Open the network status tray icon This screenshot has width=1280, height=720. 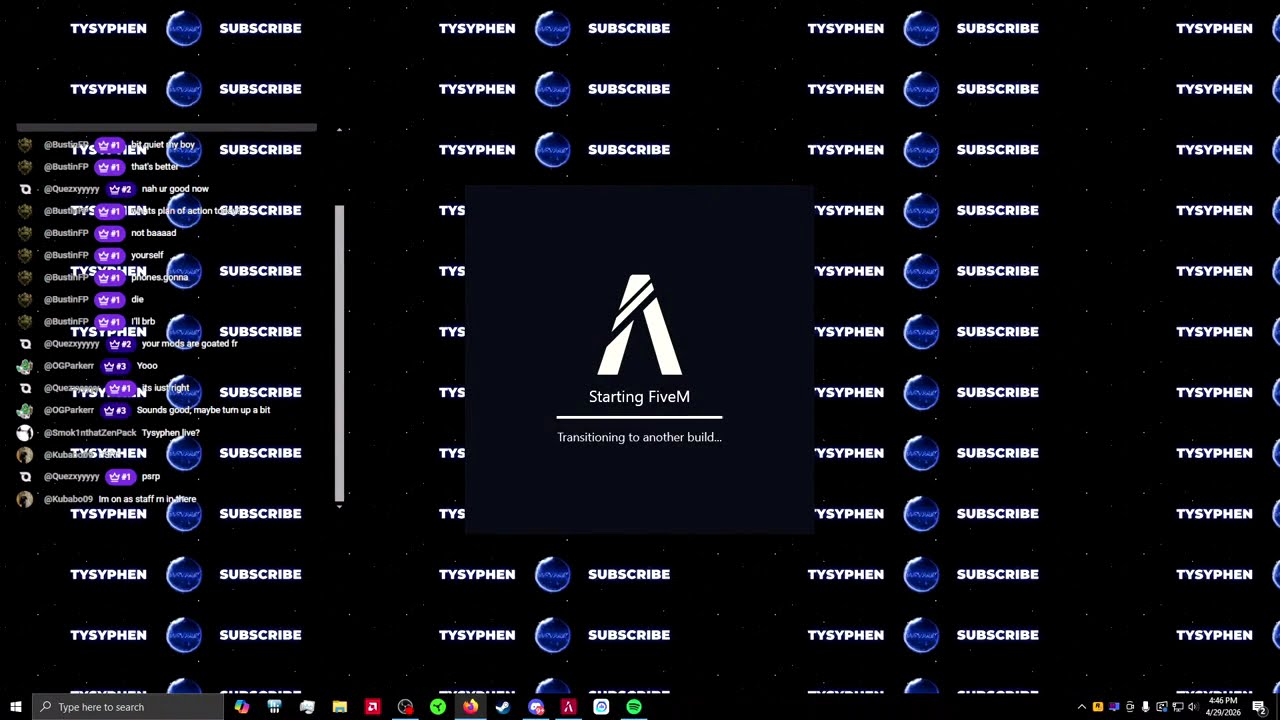1177,707
